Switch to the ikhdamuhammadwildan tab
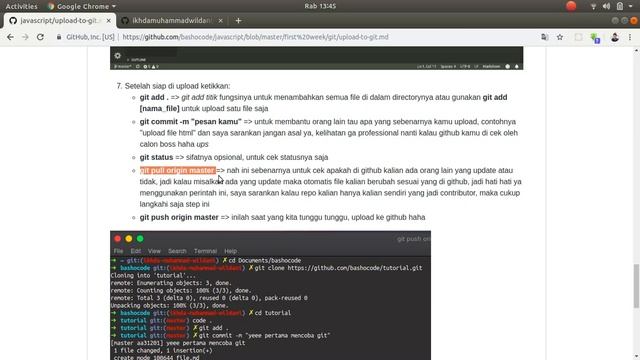The width and height of the screenshot is (640, 360). [171, 20]
